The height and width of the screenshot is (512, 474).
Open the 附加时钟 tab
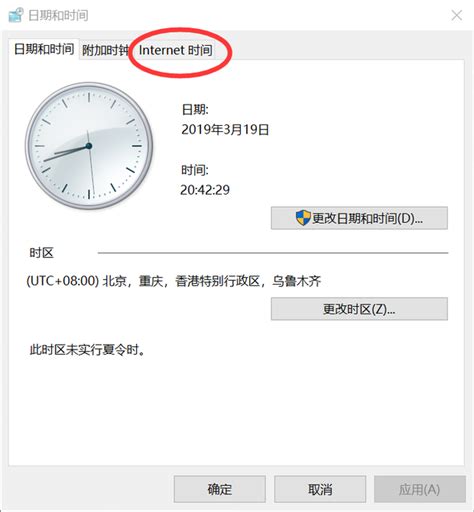point(105,50)
